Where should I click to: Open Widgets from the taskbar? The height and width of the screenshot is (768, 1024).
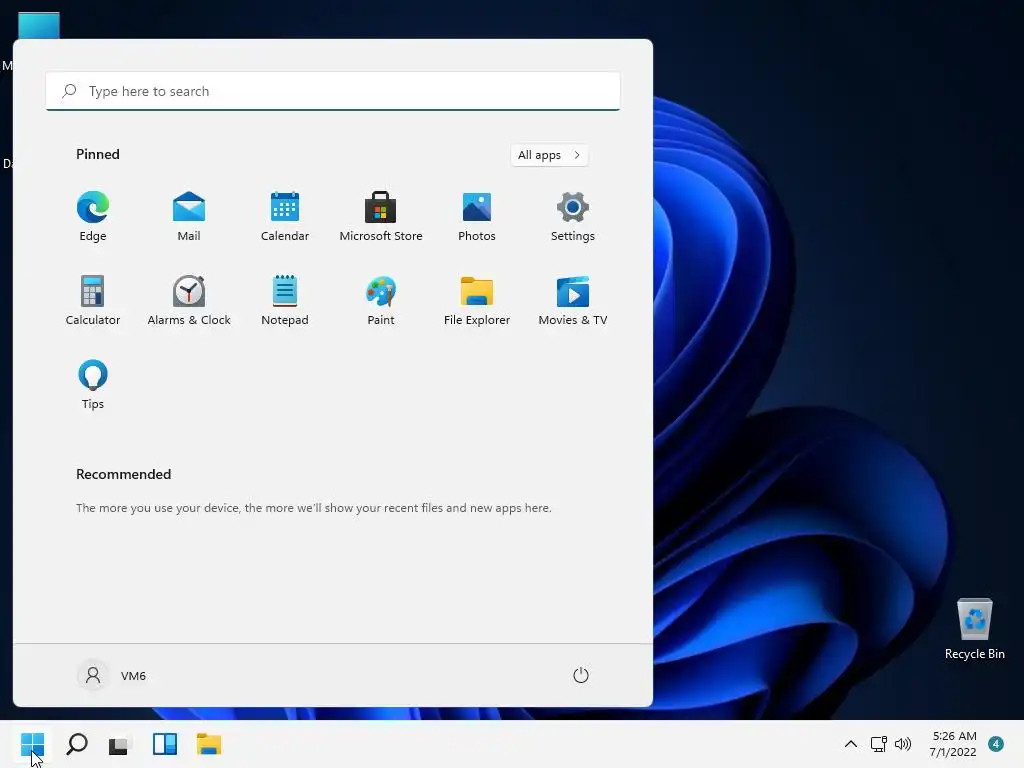165,744
